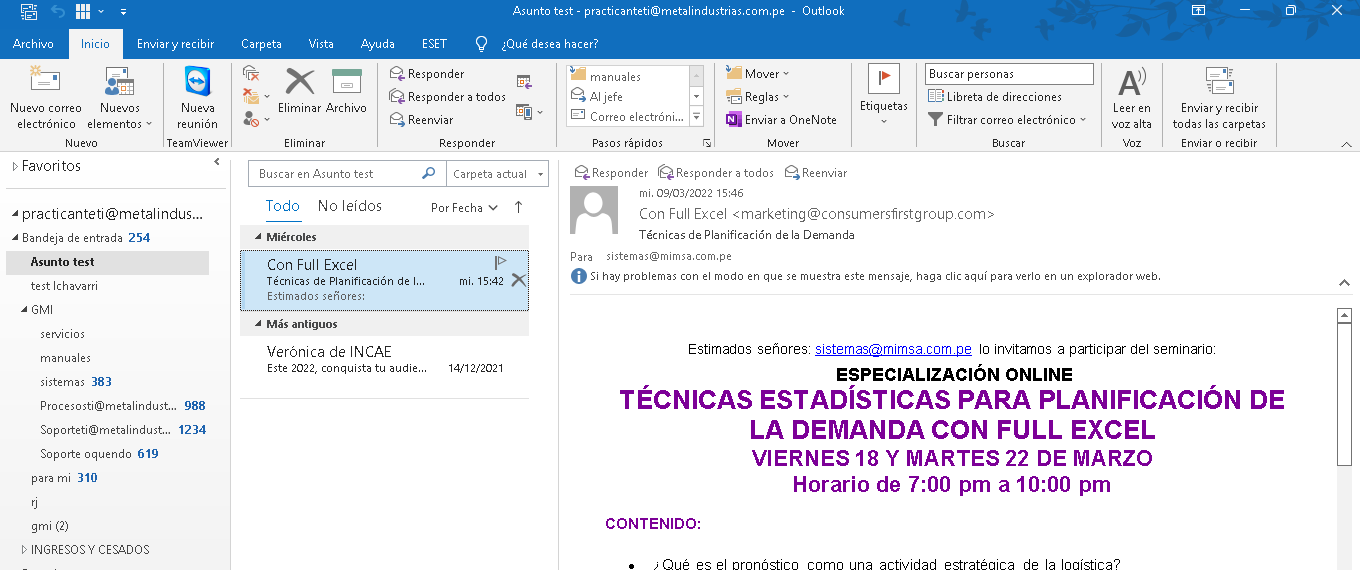Click Enviar a OneNote

click(781, 120)
